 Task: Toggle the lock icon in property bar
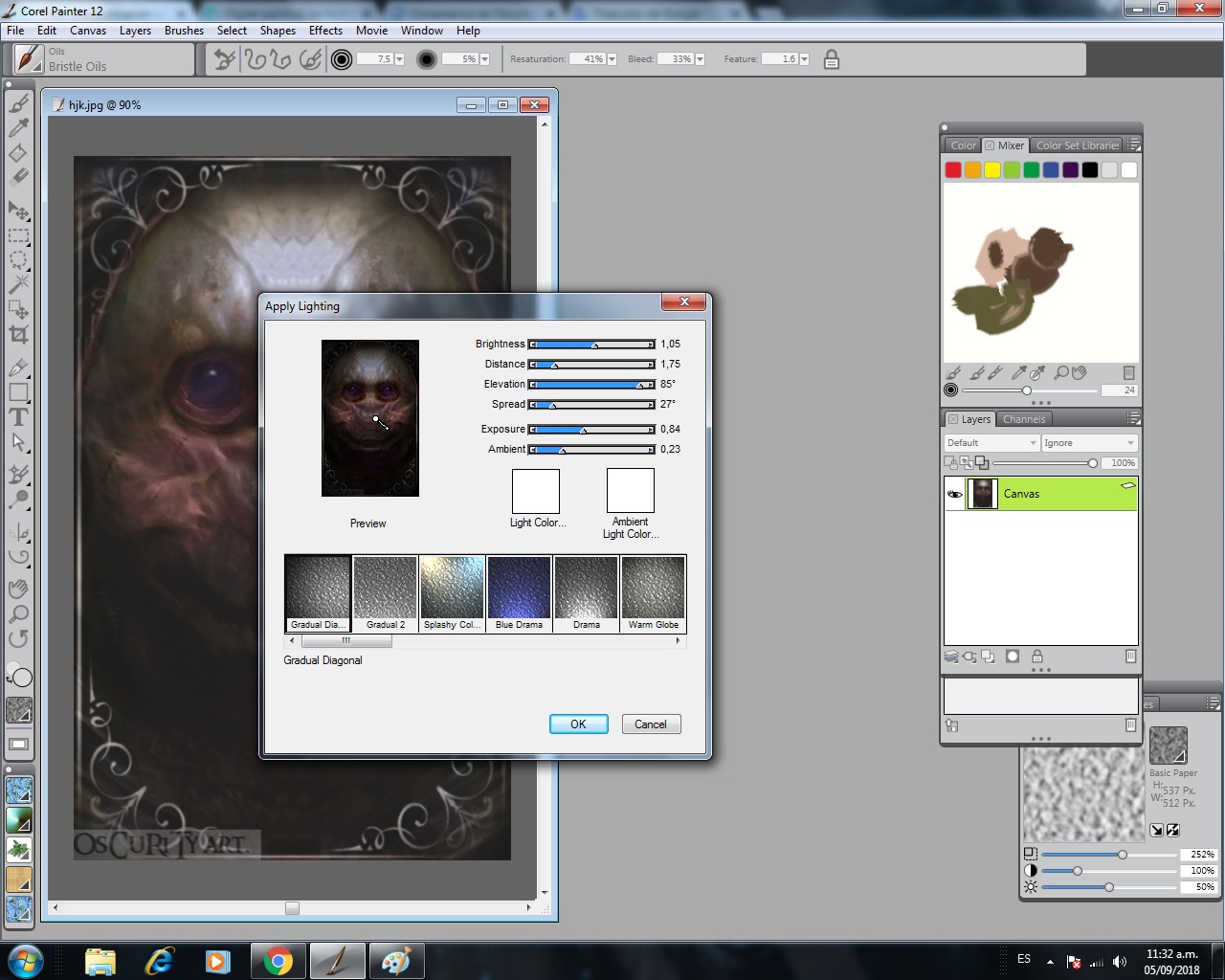[x=832, y=59]
